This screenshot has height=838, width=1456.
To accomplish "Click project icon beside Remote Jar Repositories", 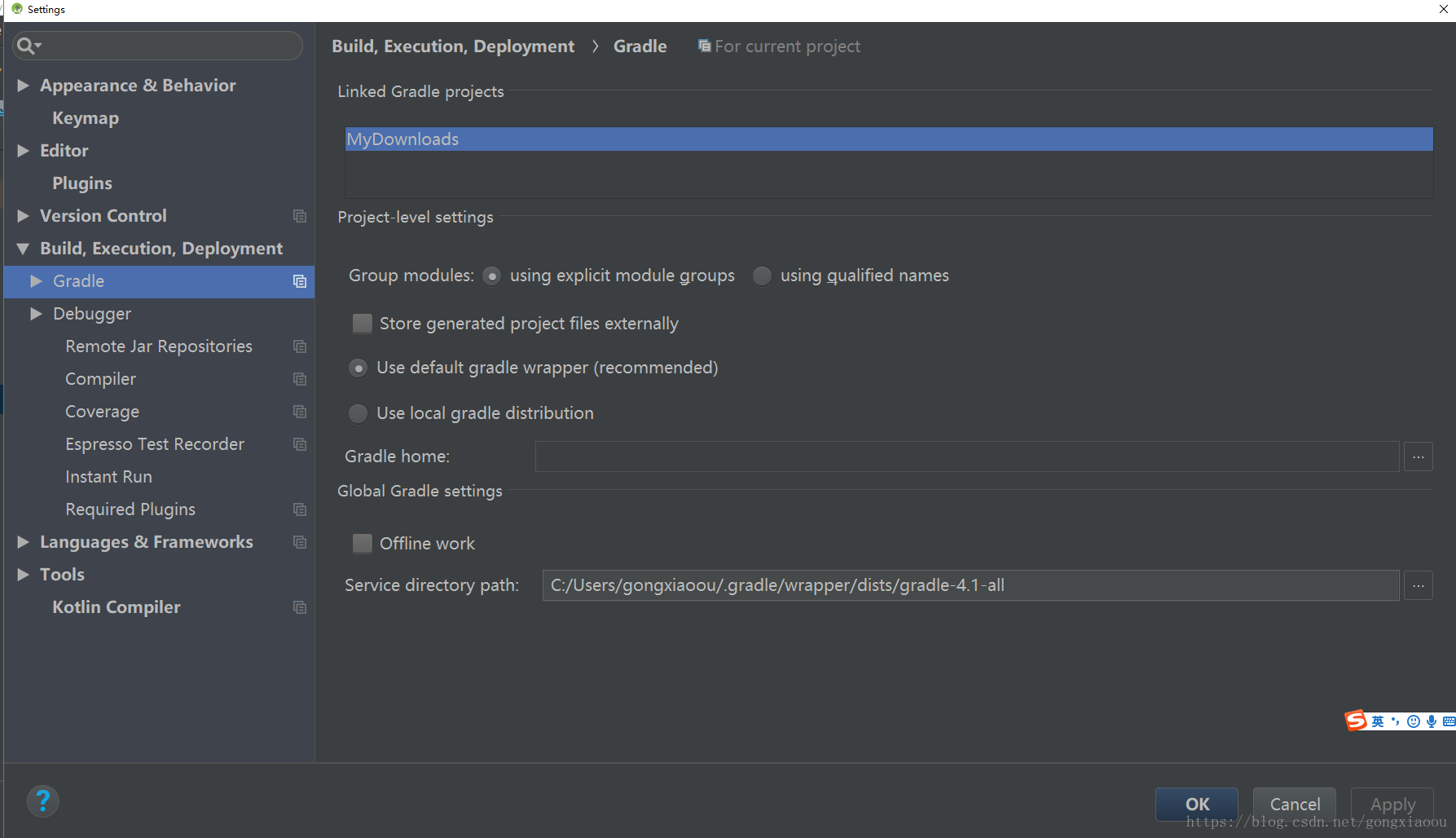I will [300, 346].
